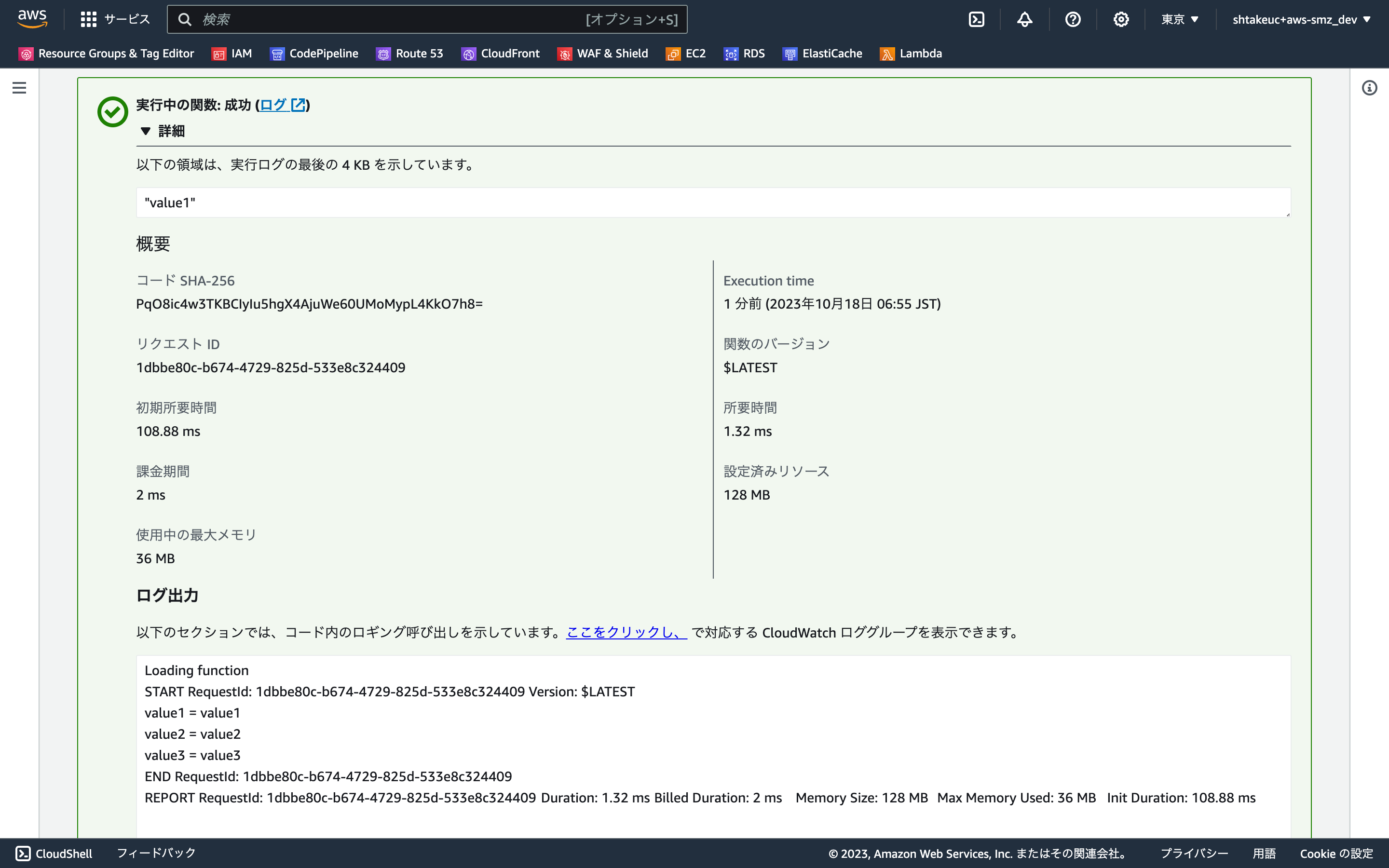This screenshot has height=868, width=1389.
Task: Click the log output text area
Action: pos(713,746)
